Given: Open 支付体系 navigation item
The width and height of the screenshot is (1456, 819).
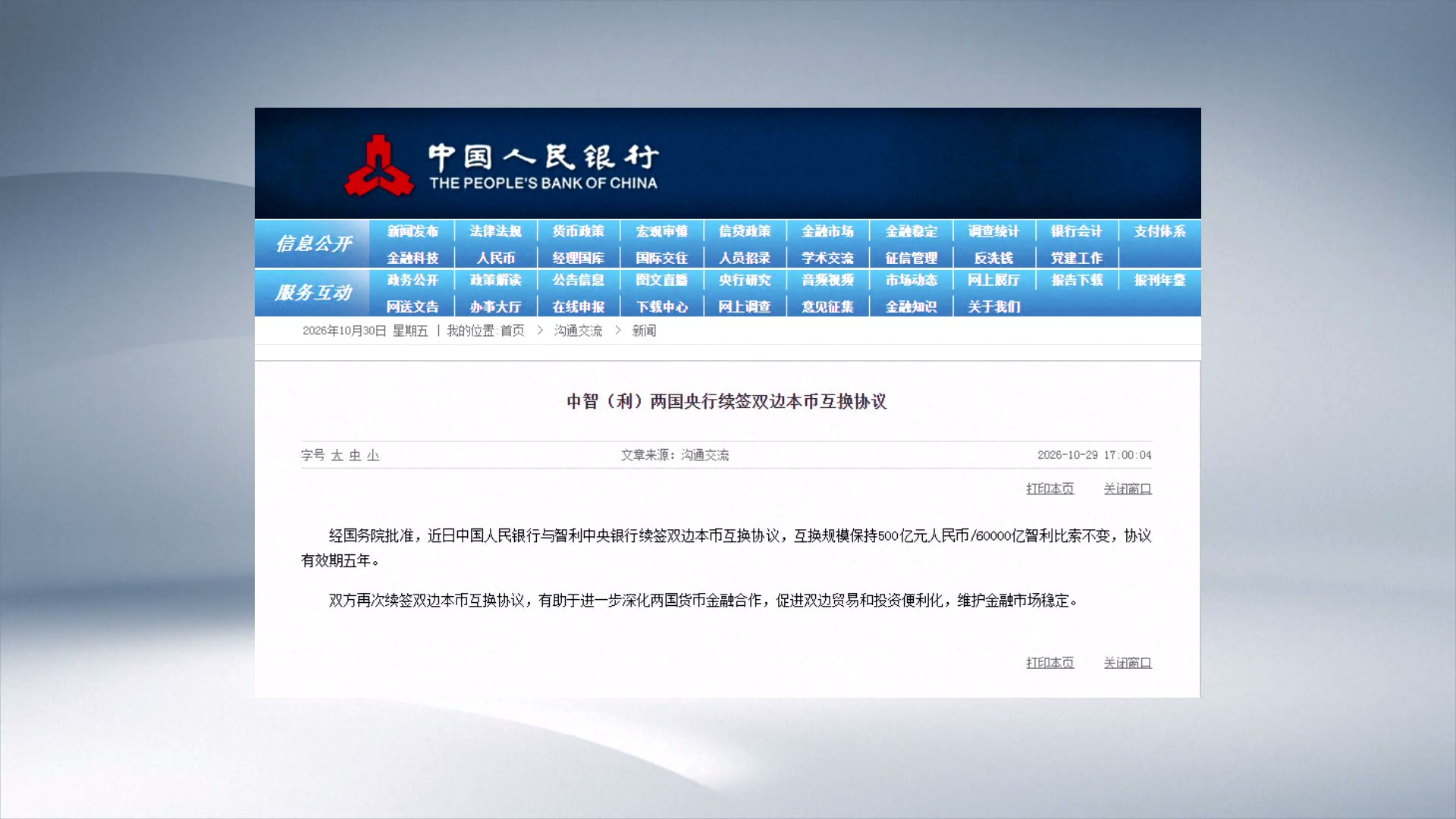Looking at the screenshot, I should coord(1160,231).
